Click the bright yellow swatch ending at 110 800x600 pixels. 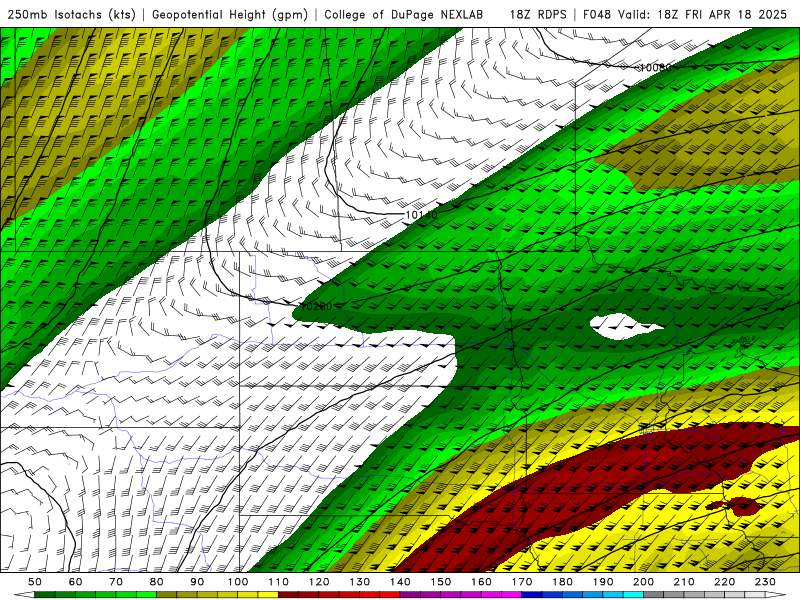268,595
